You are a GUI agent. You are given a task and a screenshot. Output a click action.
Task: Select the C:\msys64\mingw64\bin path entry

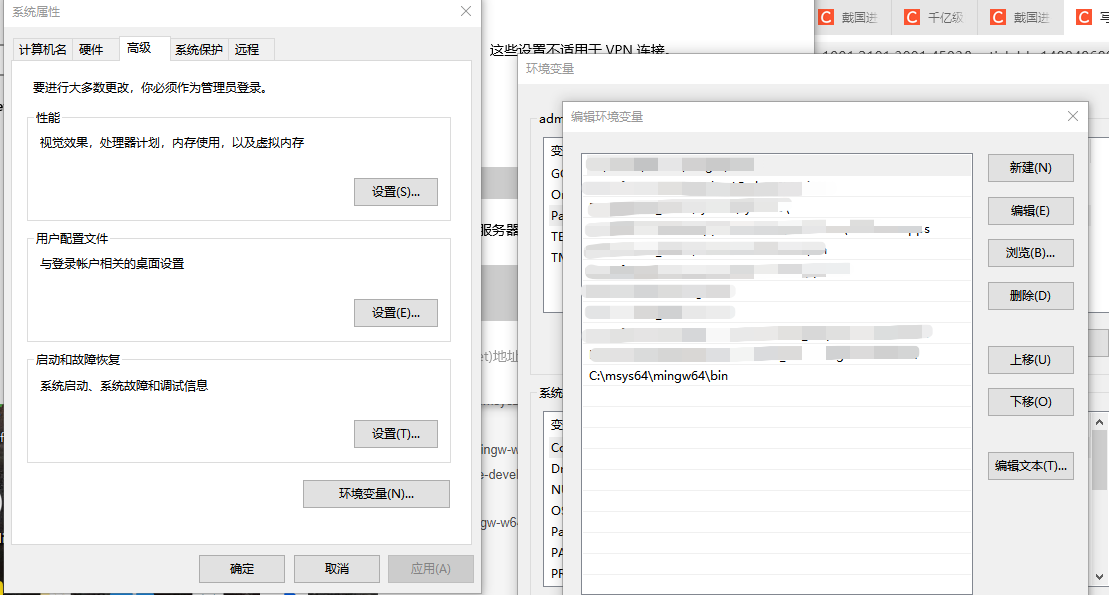[x=777, y=376]
